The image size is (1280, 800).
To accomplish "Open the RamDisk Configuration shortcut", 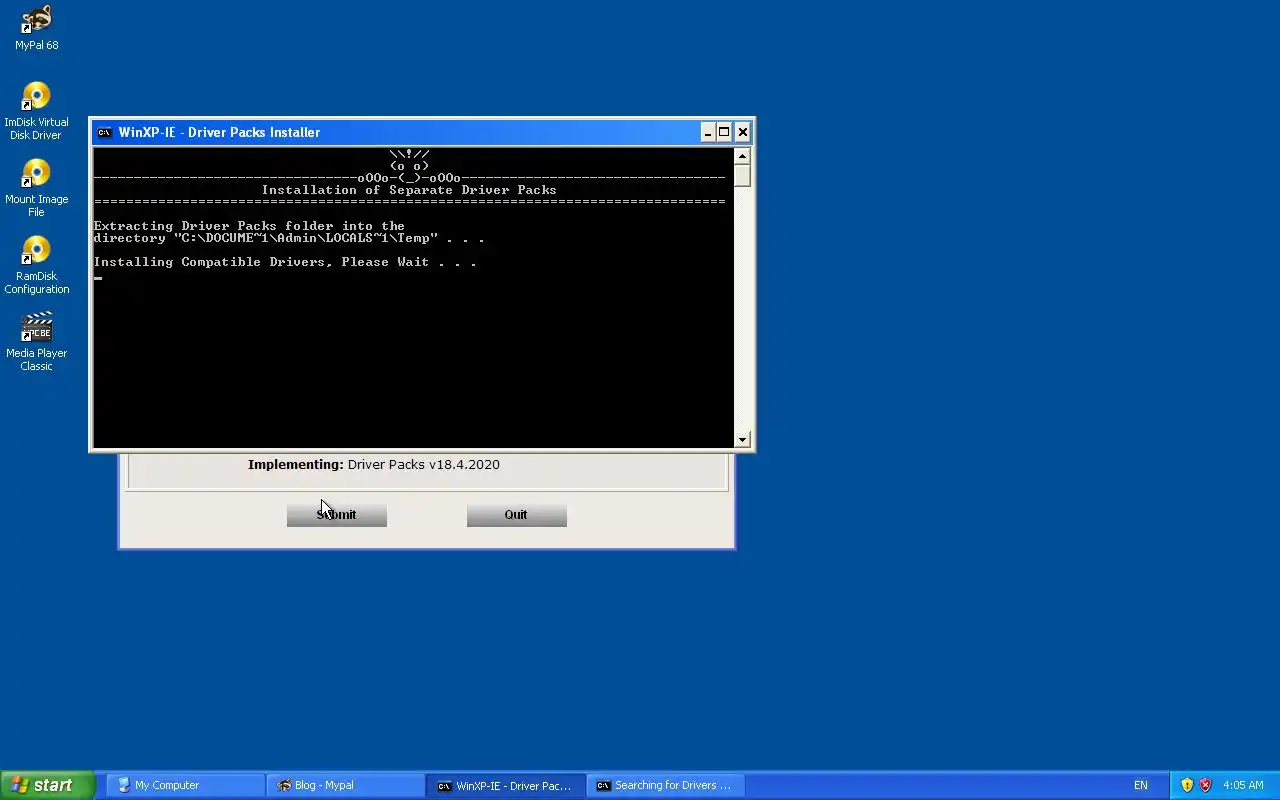I will pyautogui.click(x=36, y=264).
